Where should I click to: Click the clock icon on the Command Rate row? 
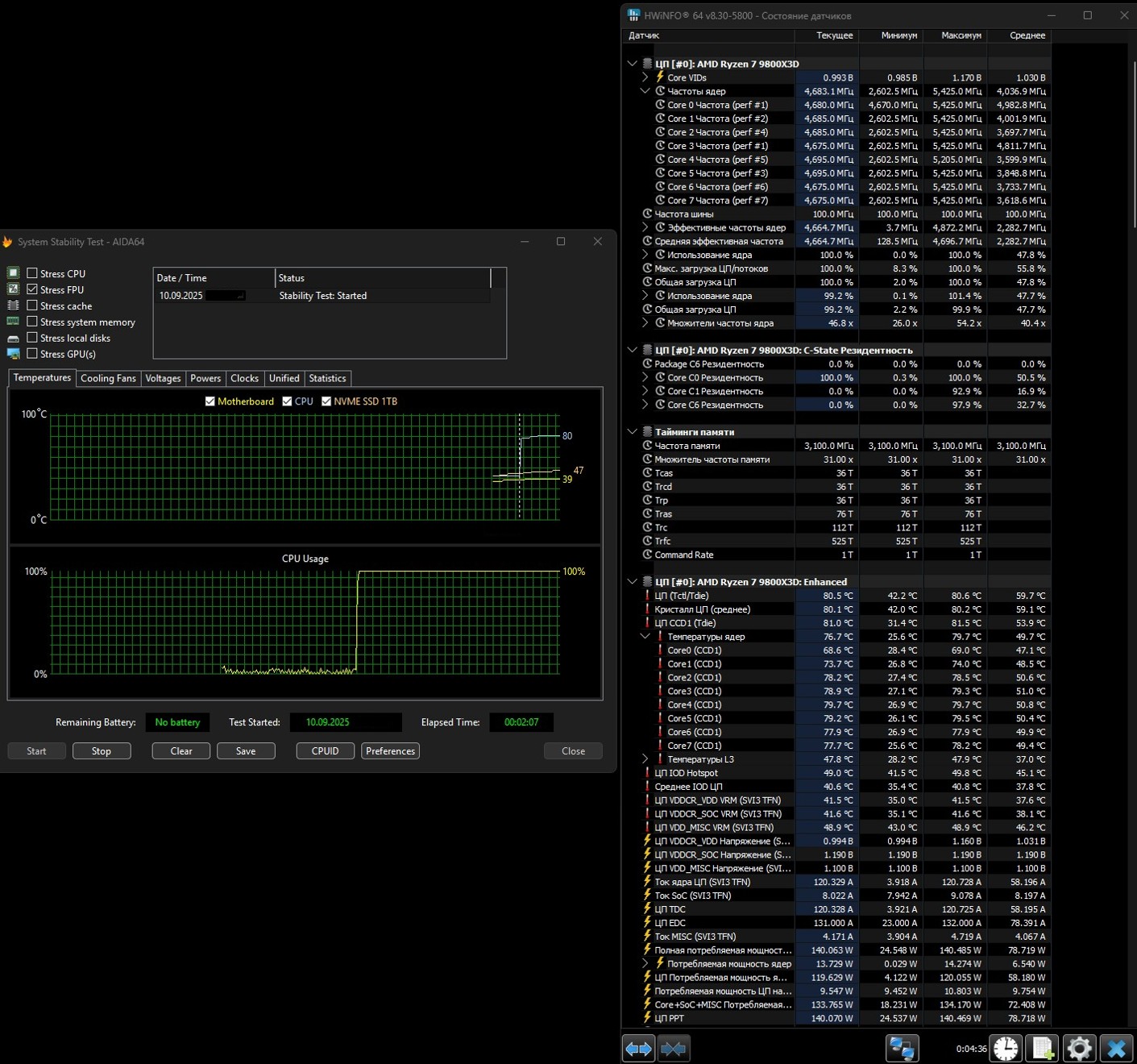tap(647, 555)
